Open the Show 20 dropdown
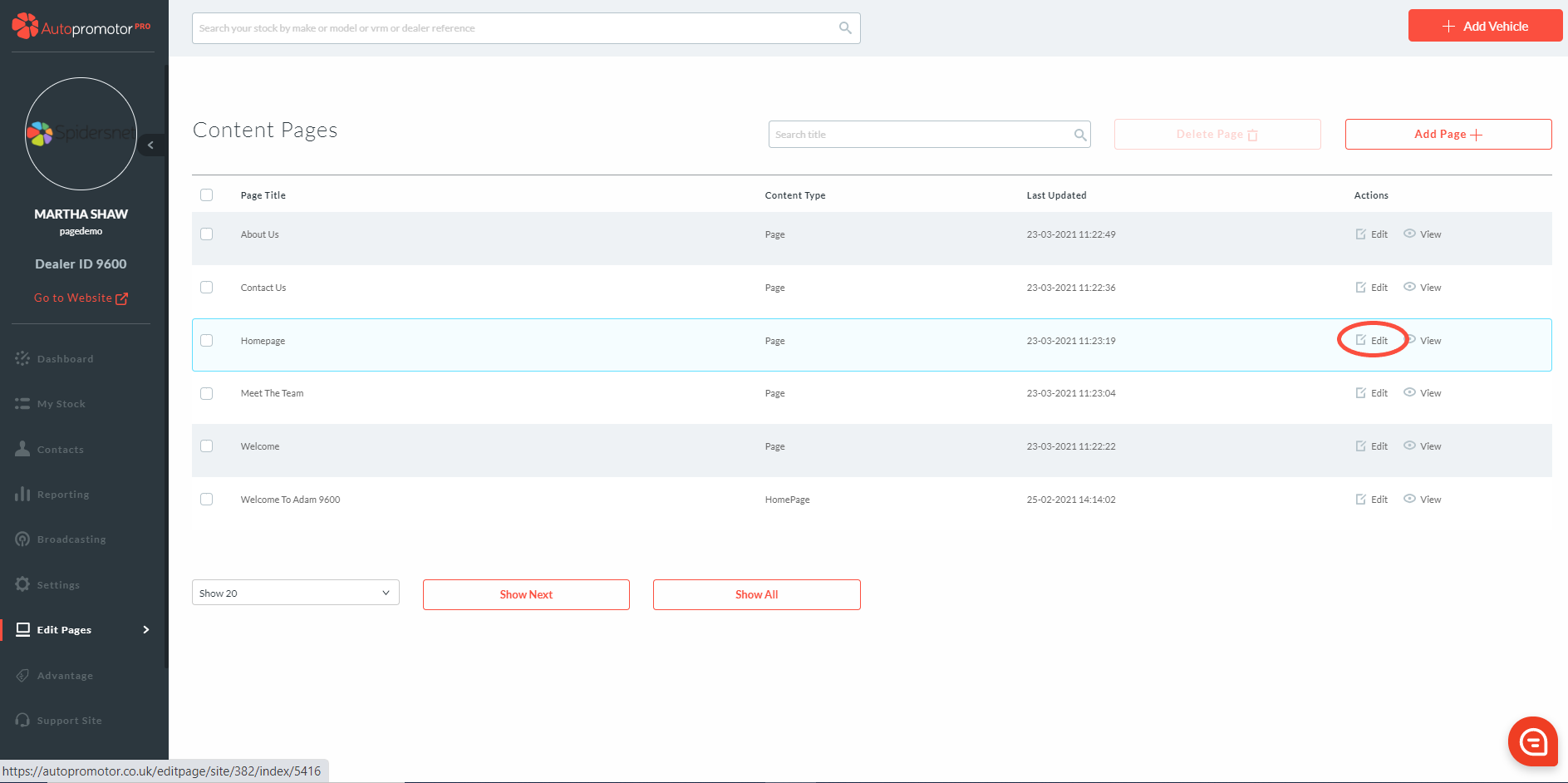 pyautogui.click(x=295, y=593)
